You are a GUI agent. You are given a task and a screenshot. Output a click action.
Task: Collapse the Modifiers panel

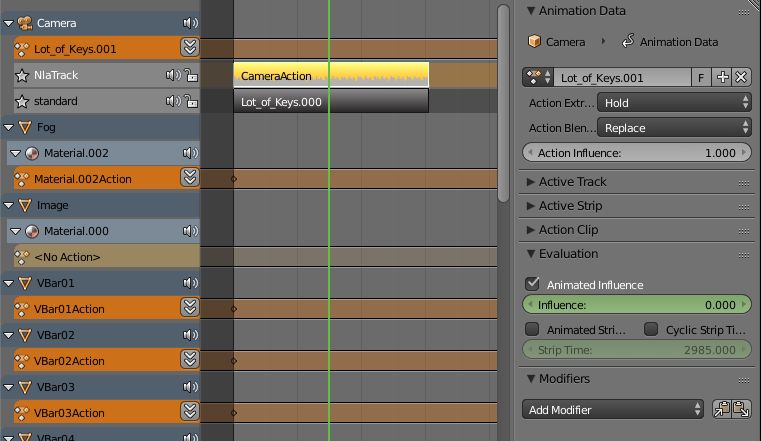tap(530, 378)
